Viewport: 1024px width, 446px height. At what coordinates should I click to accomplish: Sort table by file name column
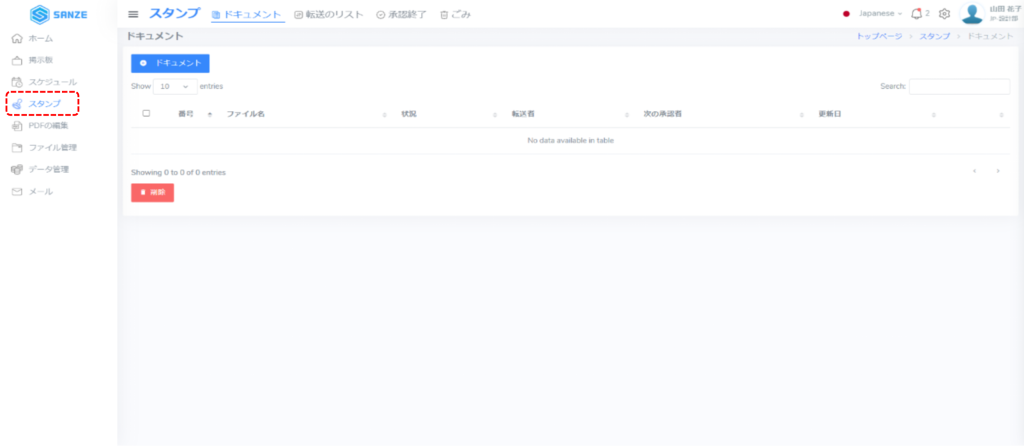pos(246,114)
